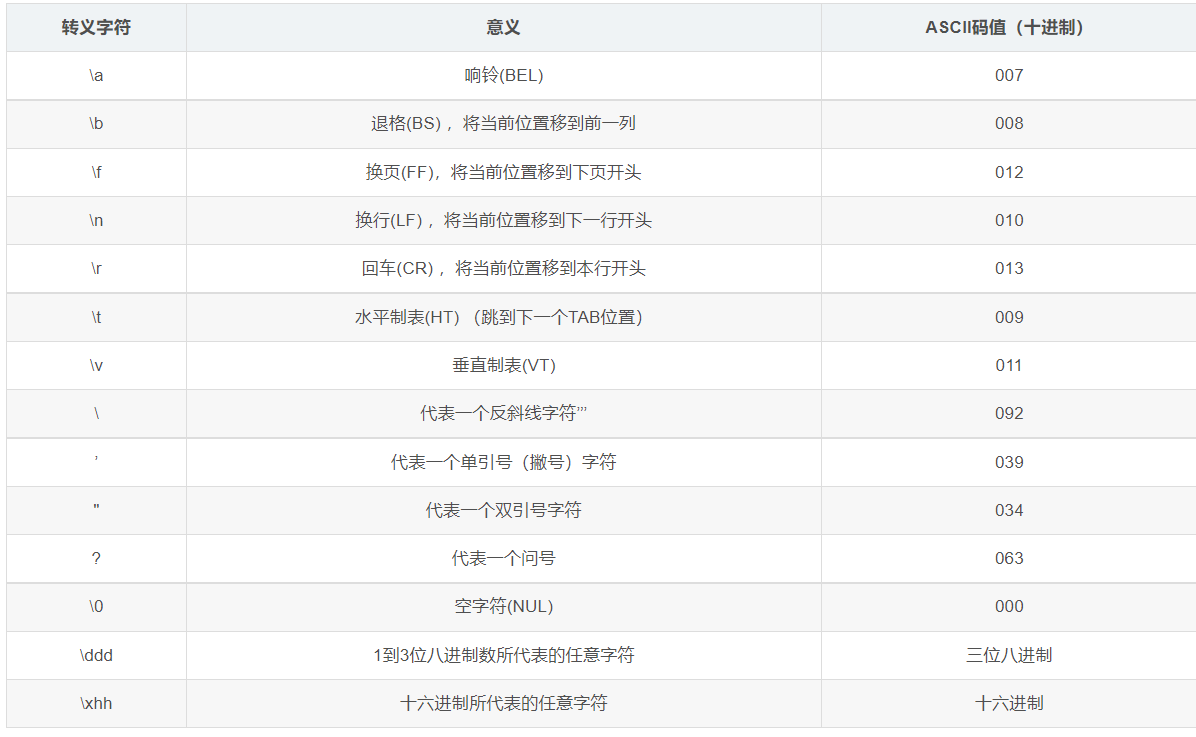This screenshot has width=1196, height=737.
Task: Click the 换行(LF) description cell
Action: click(503, 220)
